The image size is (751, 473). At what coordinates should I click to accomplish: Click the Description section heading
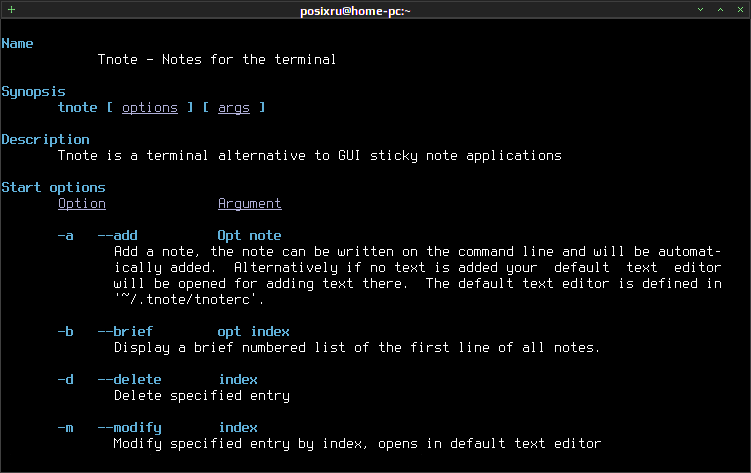(x=46, y=139)
